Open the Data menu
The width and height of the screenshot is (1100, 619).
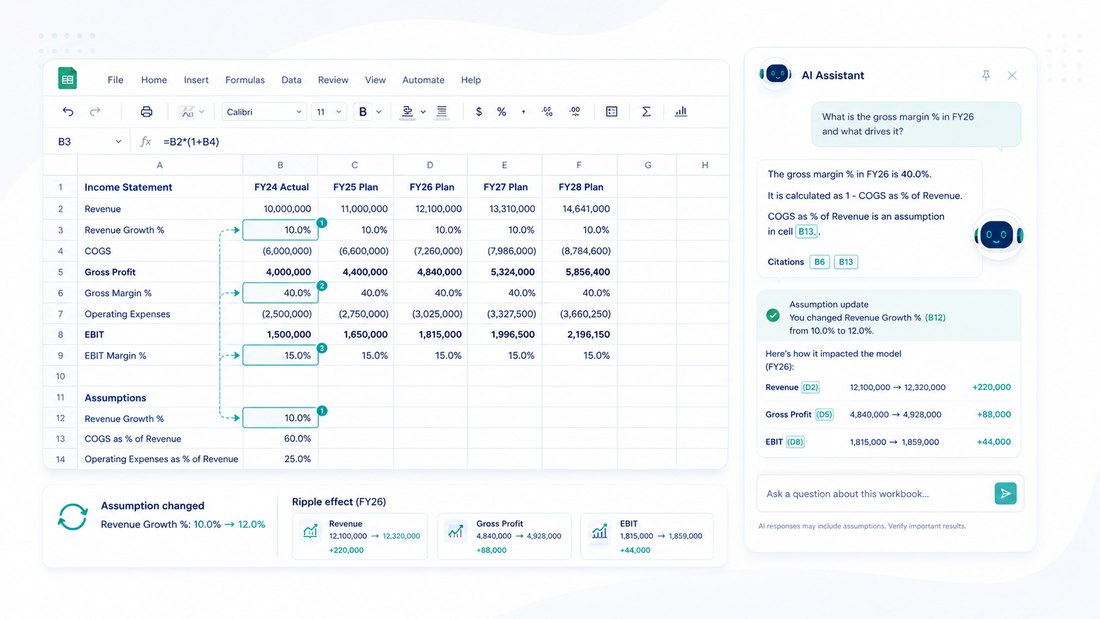click(x=291, y=80)
